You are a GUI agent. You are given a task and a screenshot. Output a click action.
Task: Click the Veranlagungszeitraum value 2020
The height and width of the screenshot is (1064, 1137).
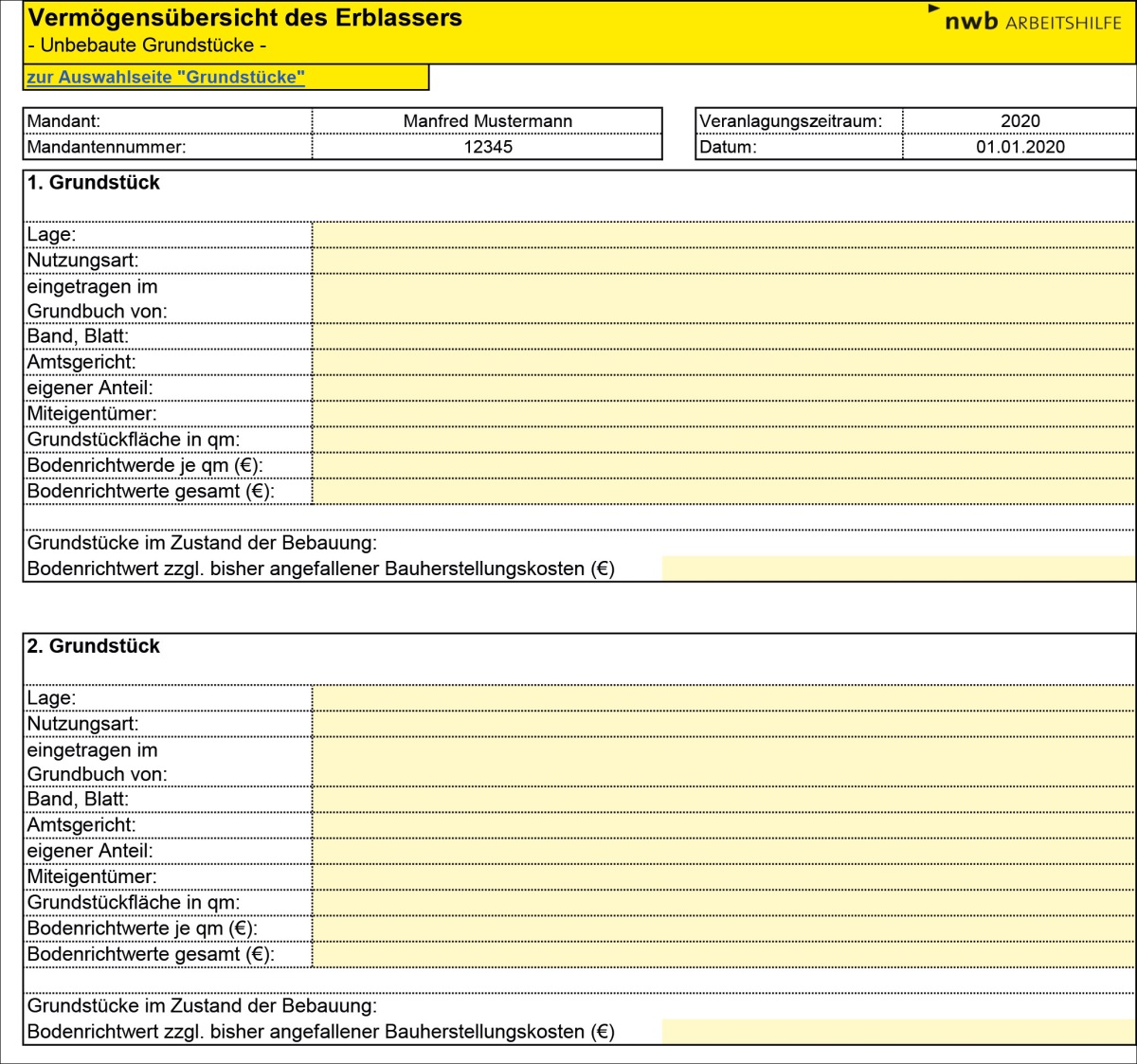(1020, 121)
